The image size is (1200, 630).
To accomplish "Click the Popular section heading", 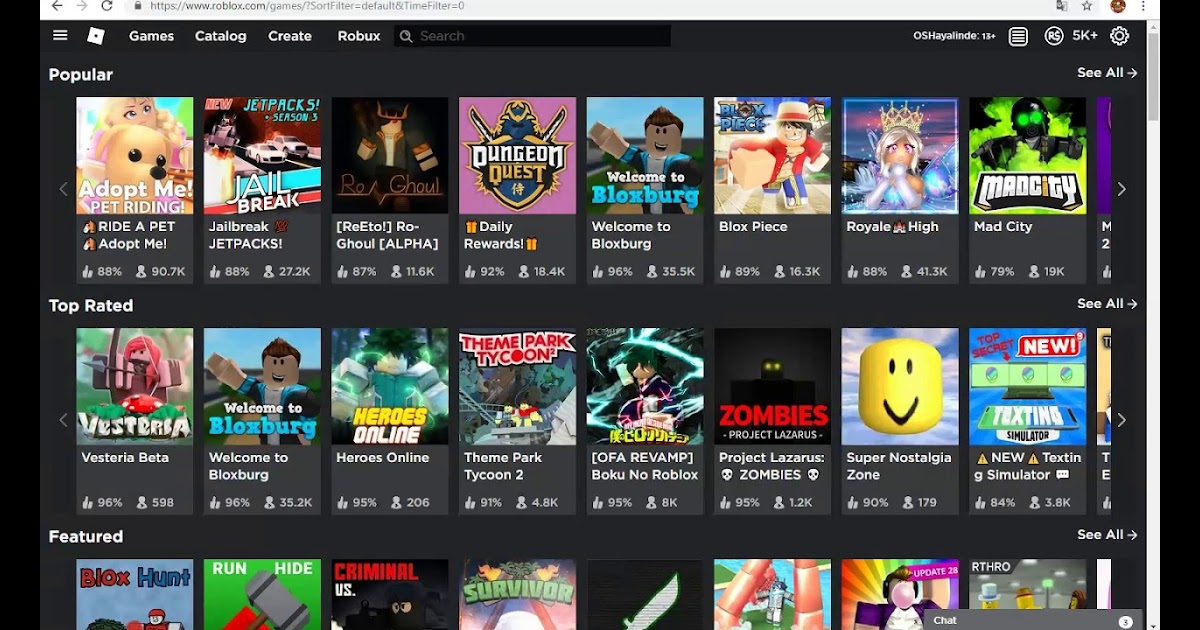I will 81,75.
